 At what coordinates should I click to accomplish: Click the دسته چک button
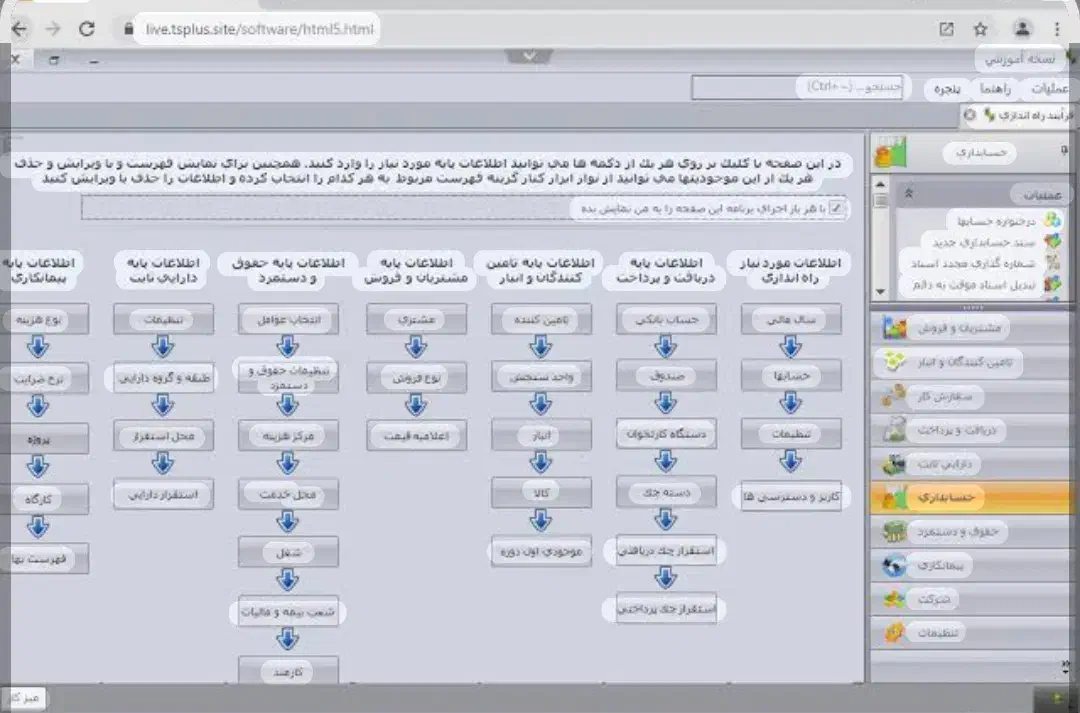666,492
